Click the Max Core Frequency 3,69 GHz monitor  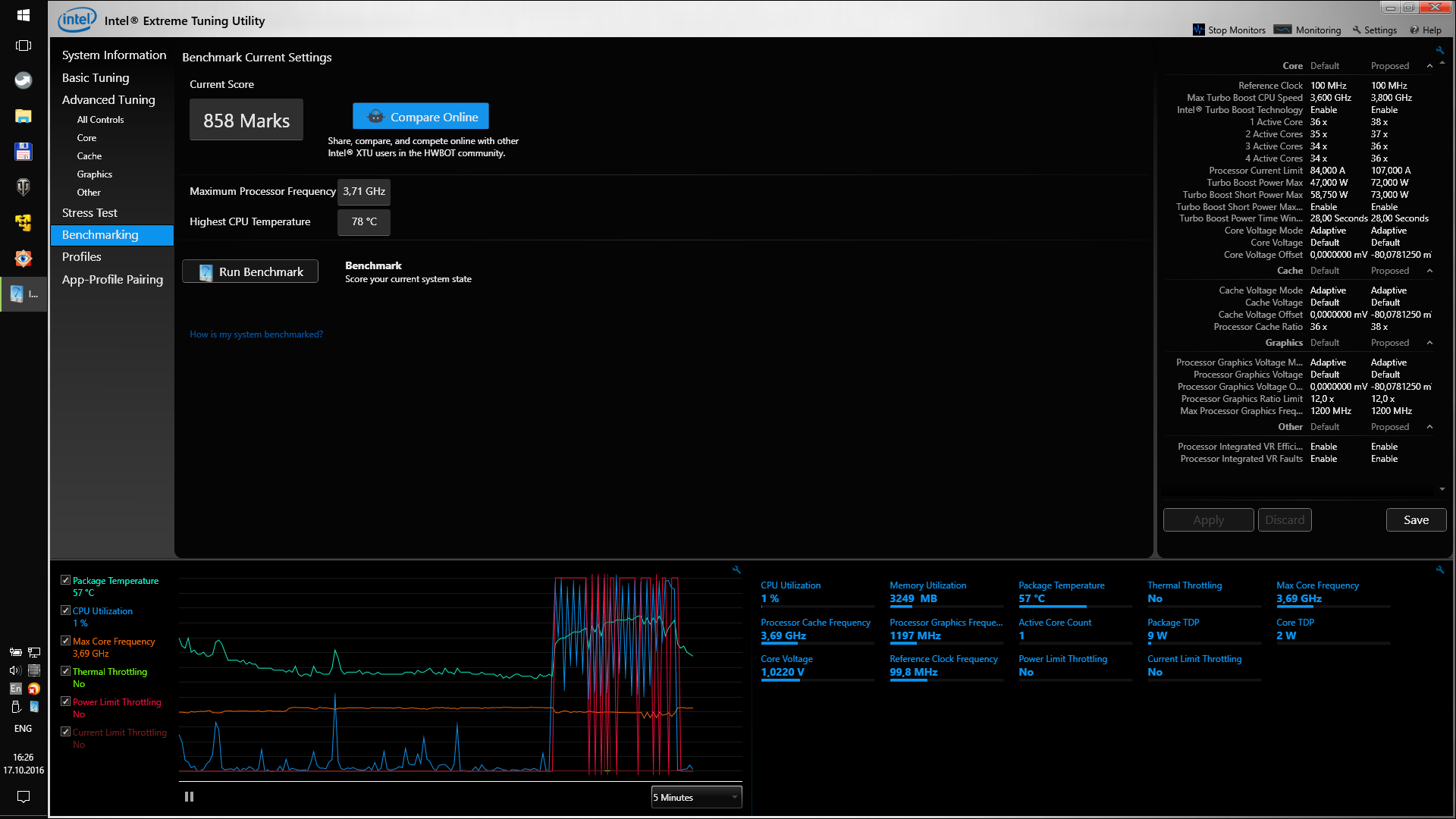pyautogui.click(x=1333, y=594)
